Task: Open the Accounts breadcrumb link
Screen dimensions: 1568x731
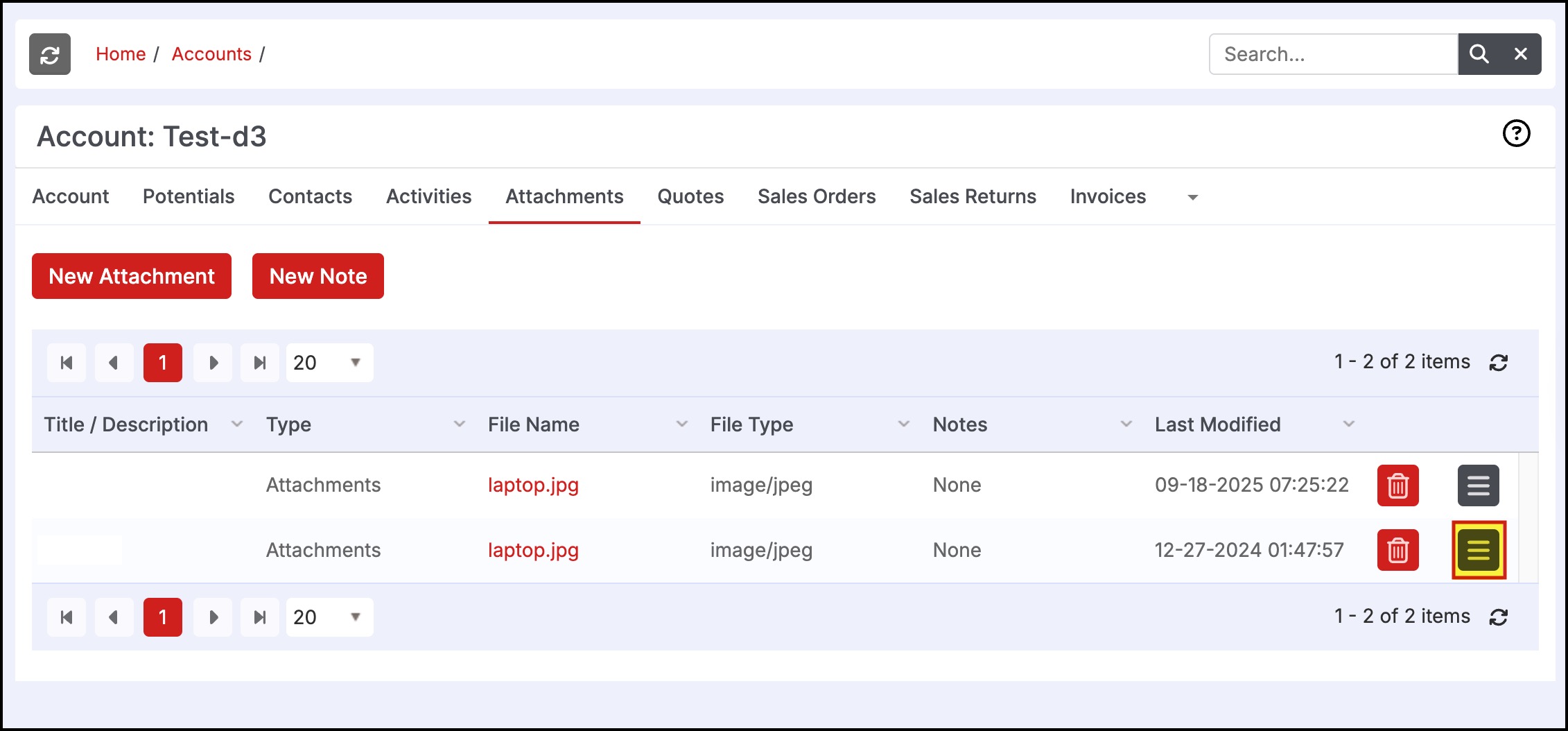Action: (x=211, y=54)
